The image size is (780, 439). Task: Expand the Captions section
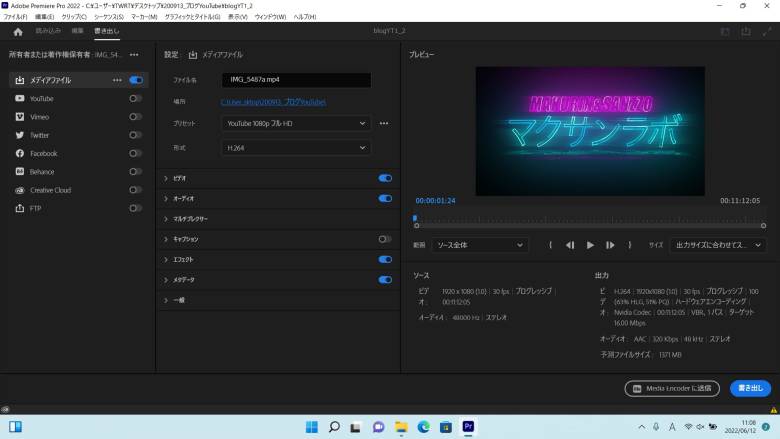tap(166, 240)
